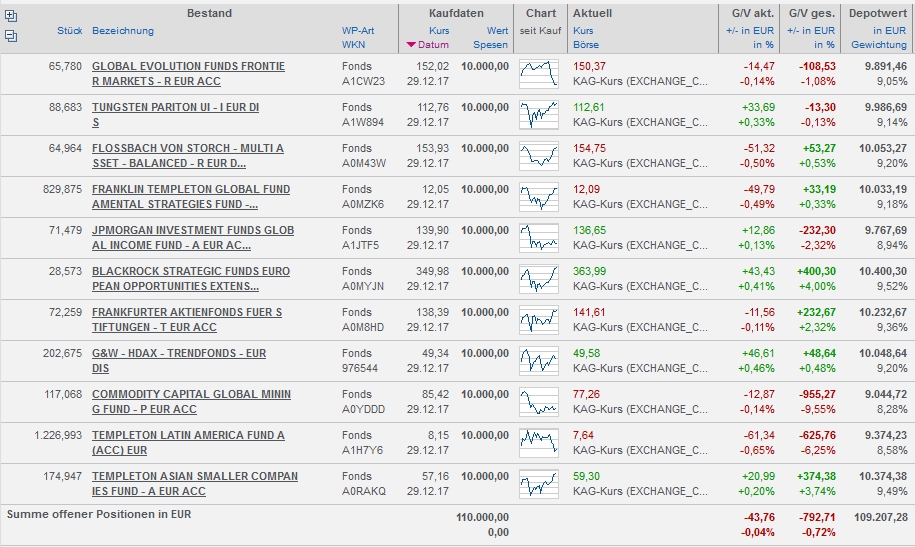915x547 pixels.
Task: Select WKN A0M8HD cell
Action: click(x=363, y=327)
